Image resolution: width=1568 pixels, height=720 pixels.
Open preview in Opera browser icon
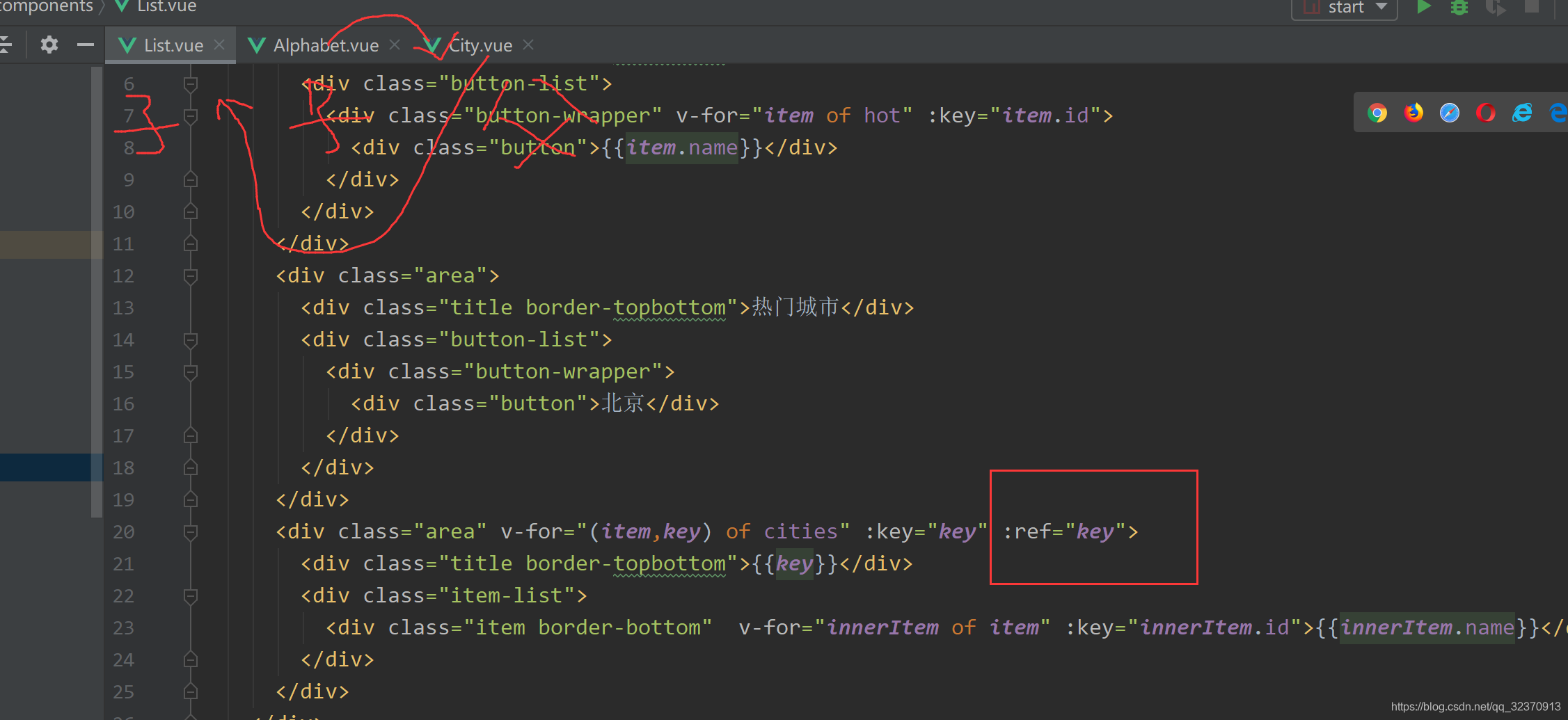tap(1486, 113)
